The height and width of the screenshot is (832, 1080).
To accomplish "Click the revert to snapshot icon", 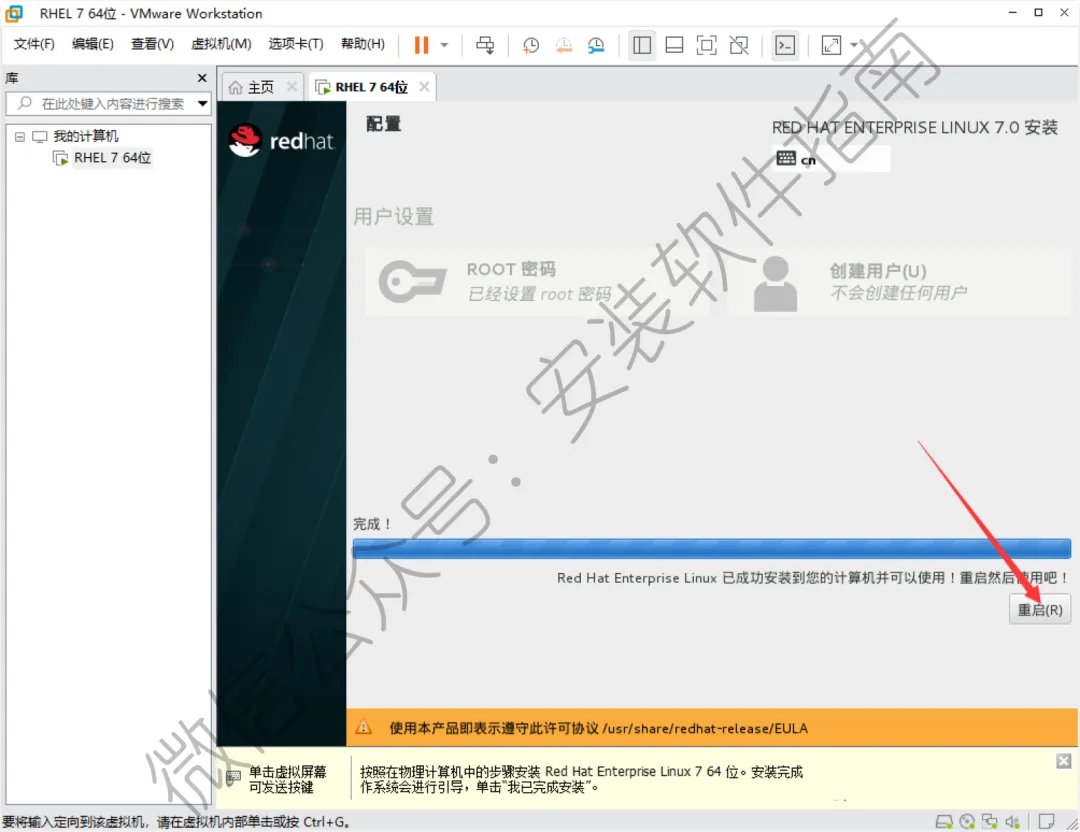I will [563, 45].
